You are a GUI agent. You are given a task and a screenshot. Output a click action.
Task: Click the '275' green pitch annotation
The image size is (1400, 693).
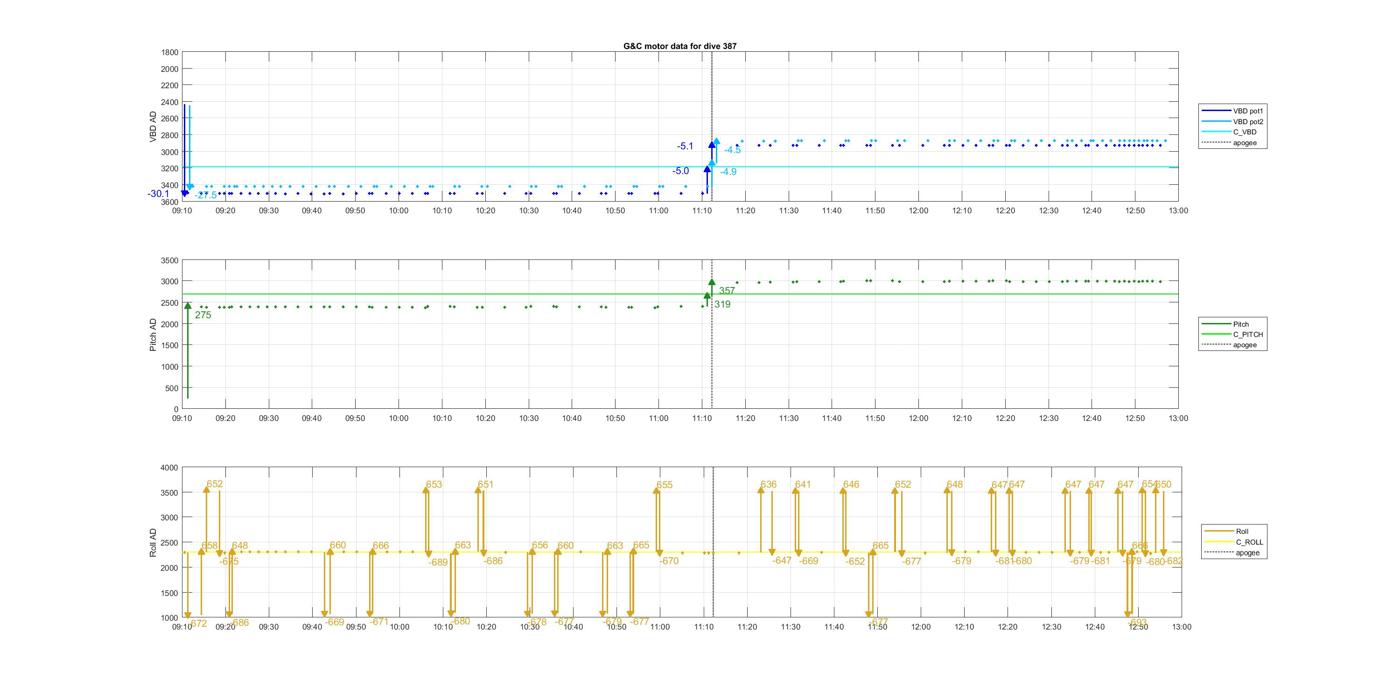coord(203,315)
